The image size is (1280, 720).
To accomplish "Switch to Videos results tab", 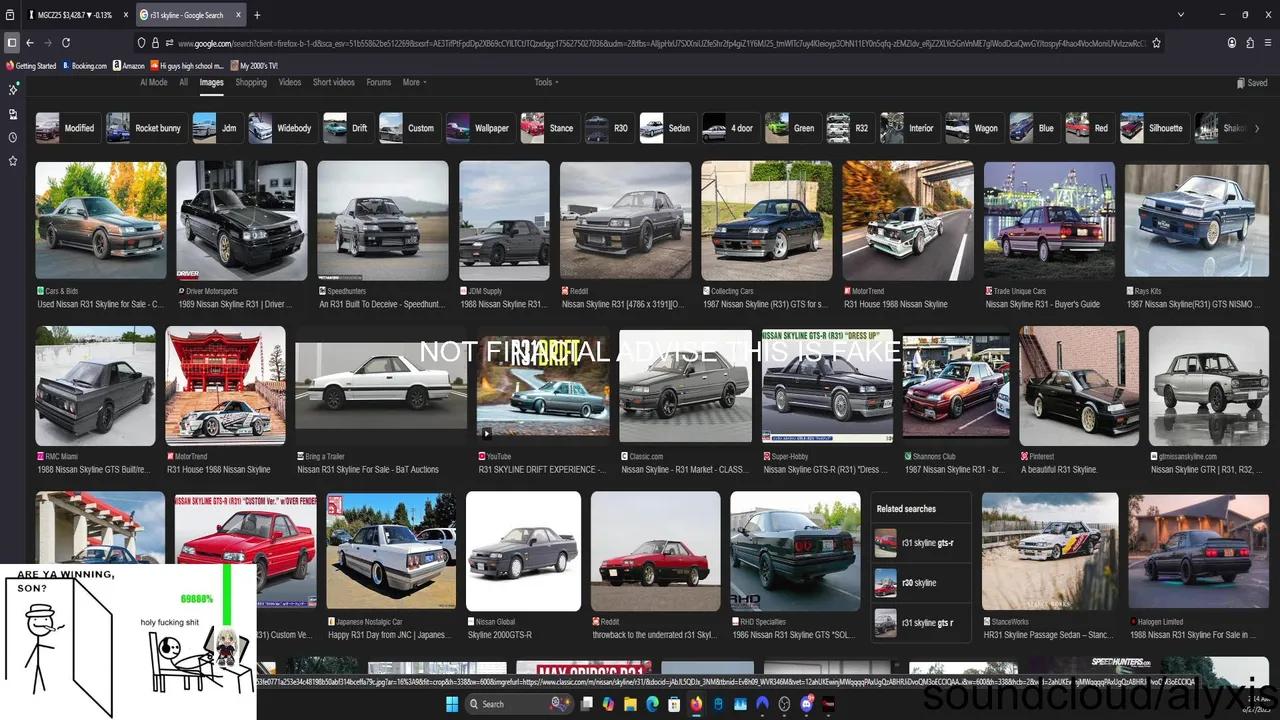I will tap(290, 82).
